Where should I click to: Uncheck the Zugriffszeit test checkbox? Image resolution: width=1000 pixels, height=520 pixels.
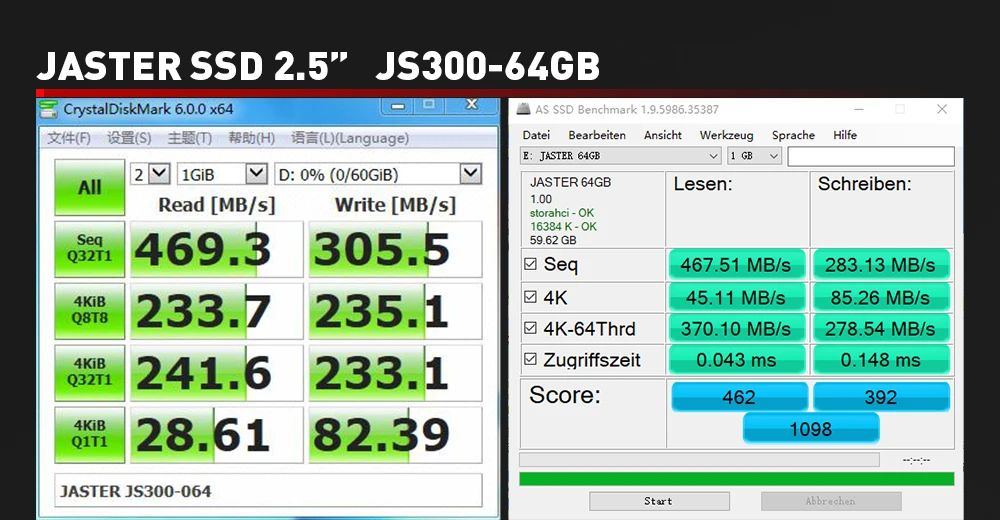pyautogui.click(x=530, y=359)
